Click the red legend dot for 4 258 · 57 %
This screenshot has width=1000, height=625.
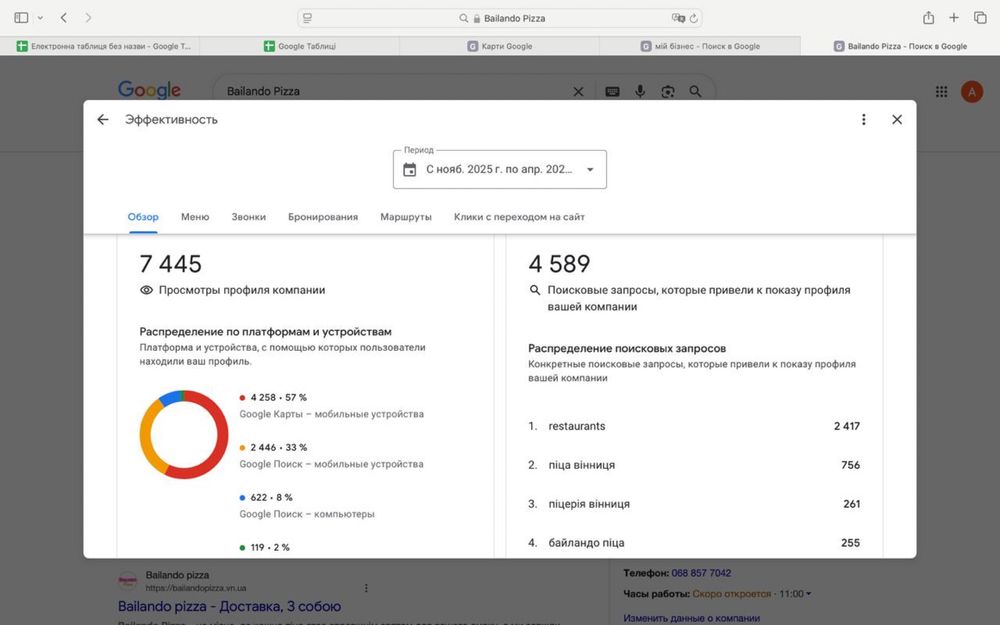point(242,397)
